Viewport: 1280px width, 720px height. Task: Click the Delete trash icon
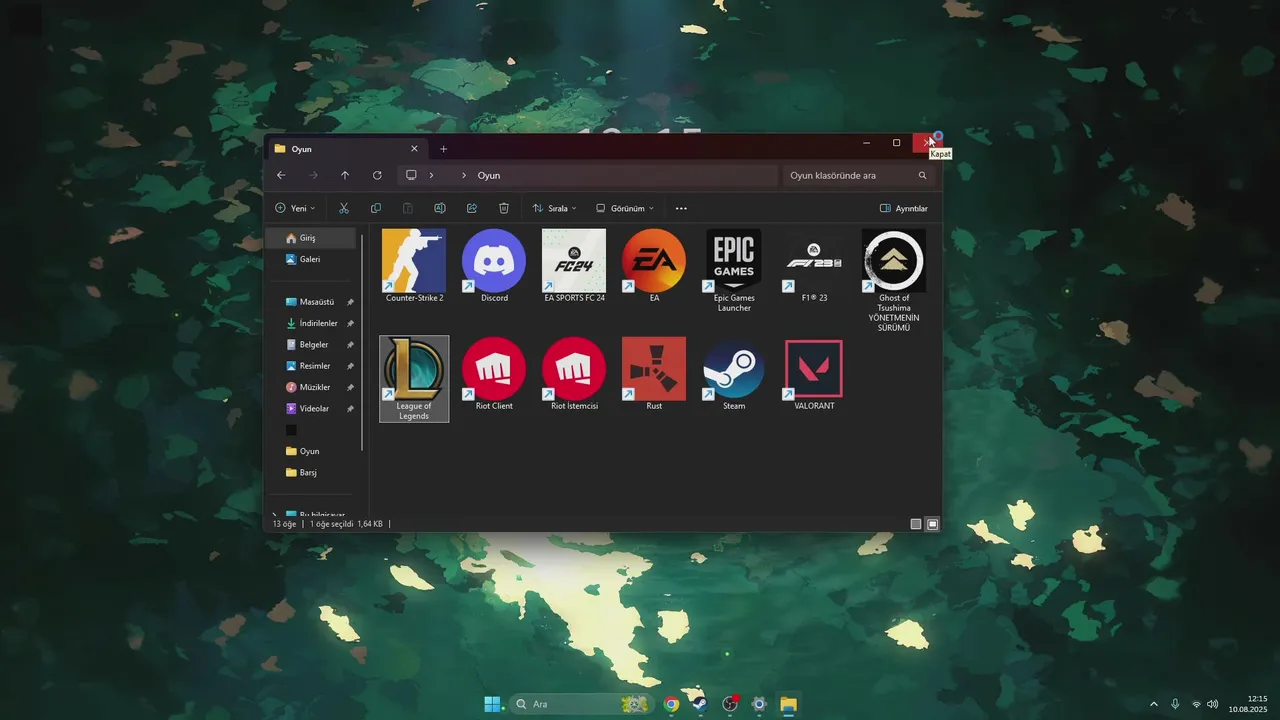[x=504, y=208]
